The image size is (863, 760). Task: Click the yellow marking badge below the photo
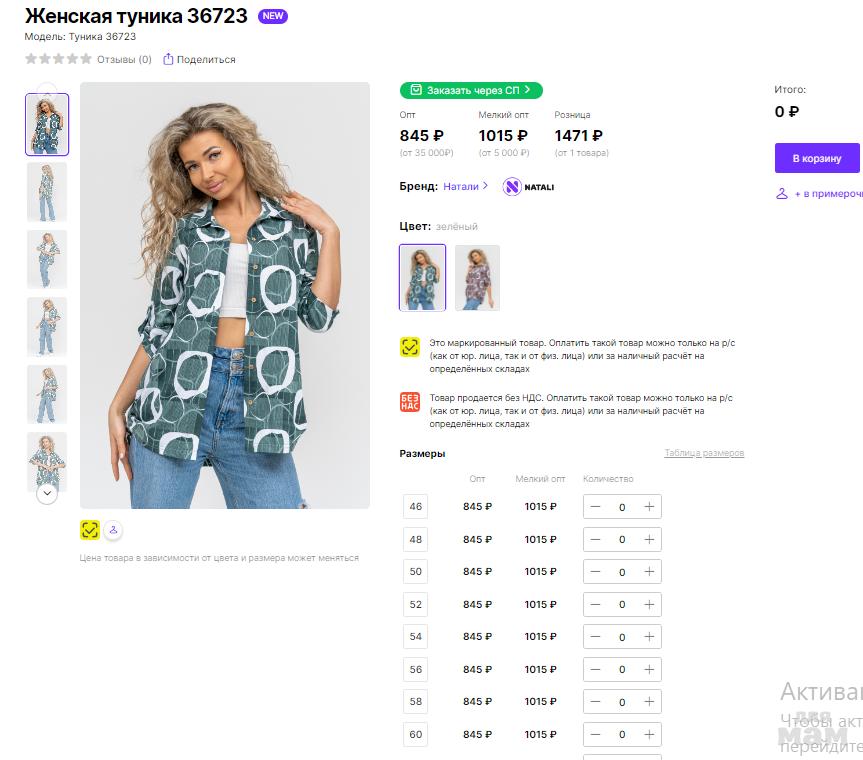(x=90, y=530)
